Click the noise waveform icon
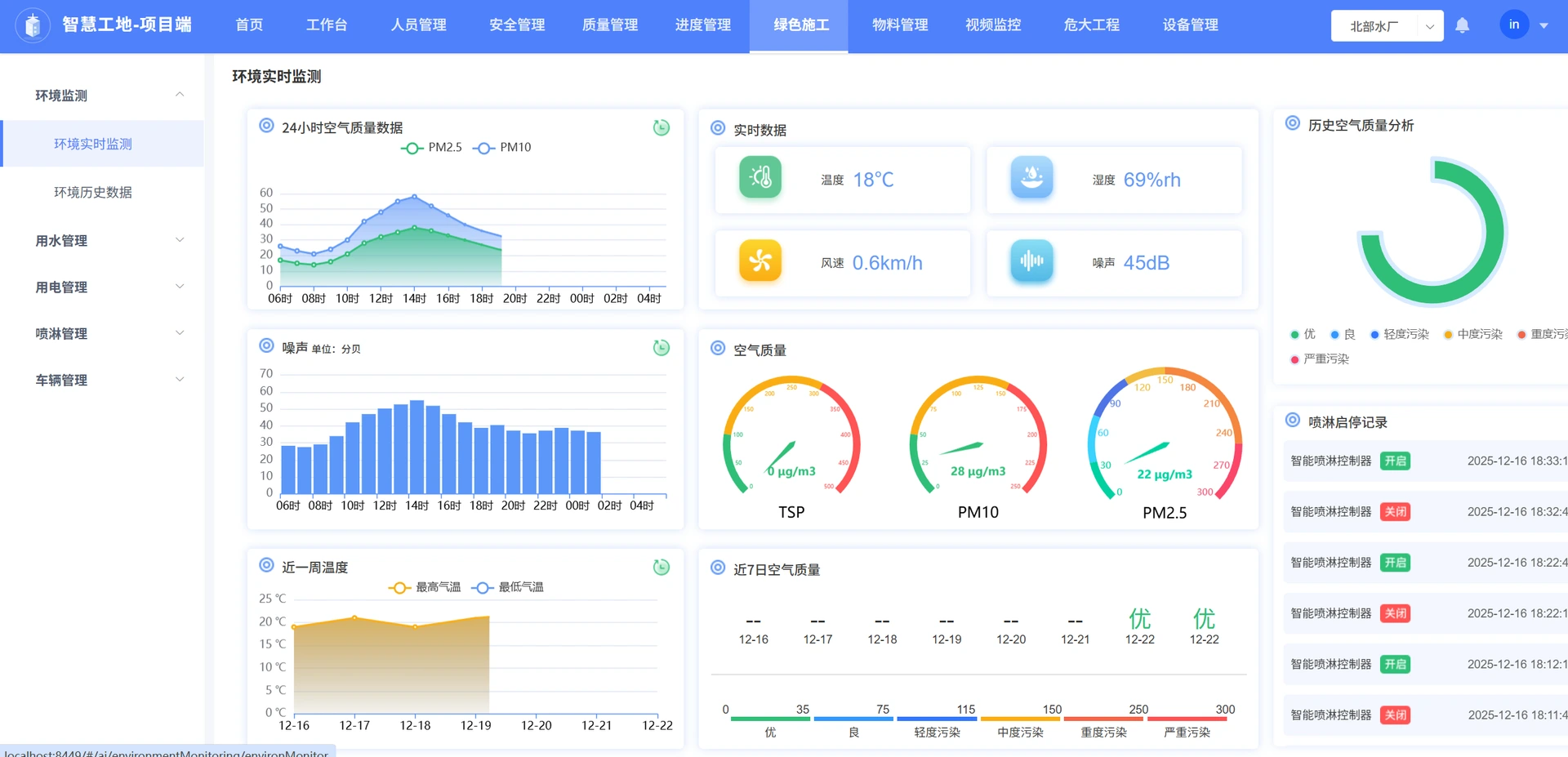The height and width of the screenshot is (757, 1568). click(1031, 260)
